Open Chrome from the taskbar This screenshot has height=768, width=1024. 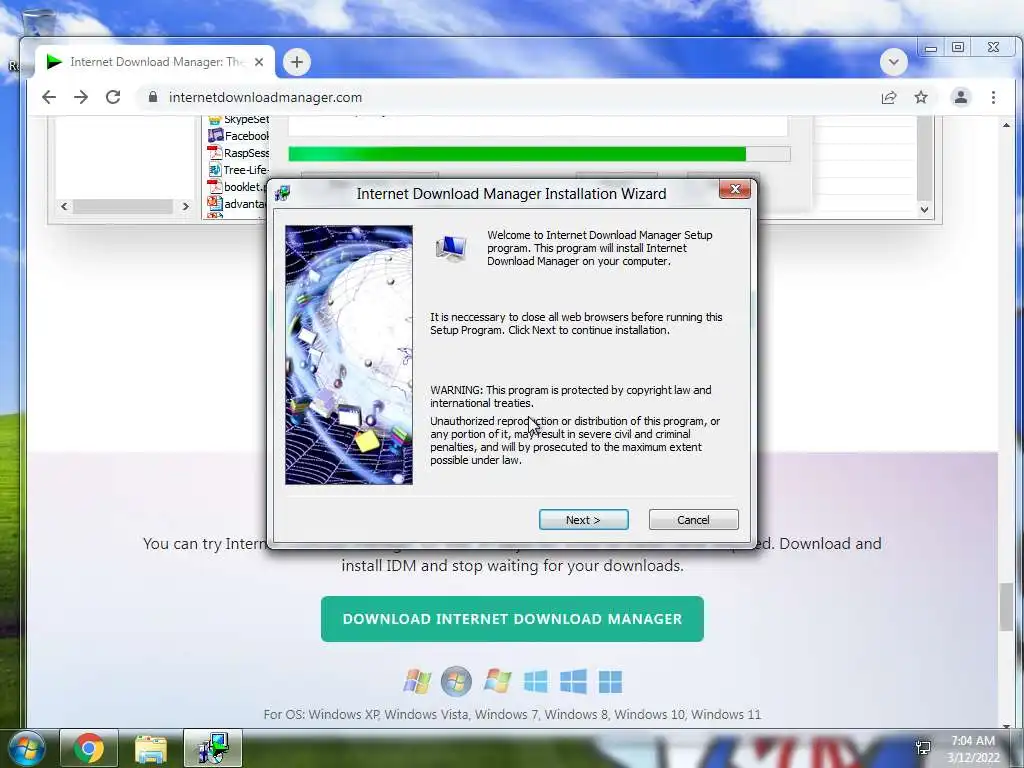tap(89, 748)
